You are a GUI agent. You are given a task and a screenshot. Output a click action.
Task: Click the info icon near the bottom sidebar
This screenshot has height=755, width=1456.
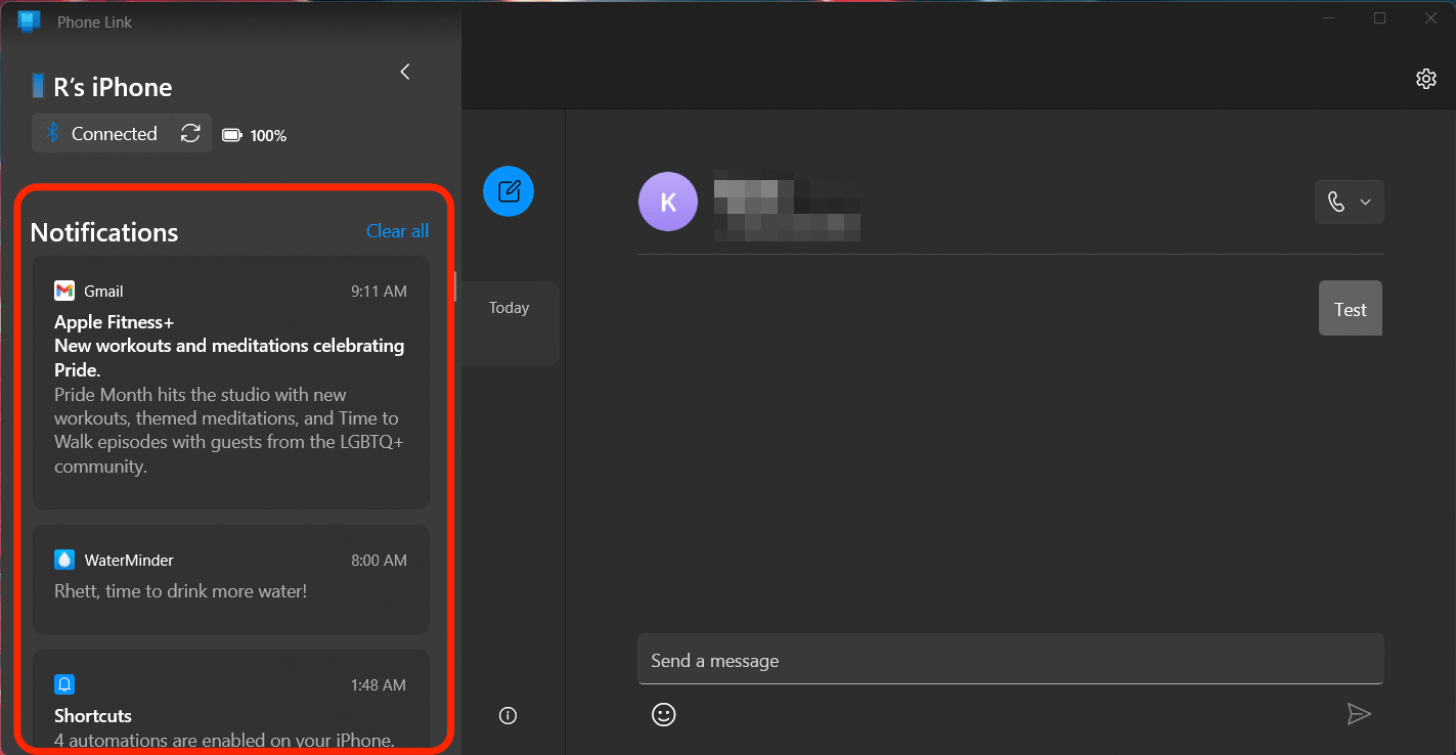click(x=508, y=715)
